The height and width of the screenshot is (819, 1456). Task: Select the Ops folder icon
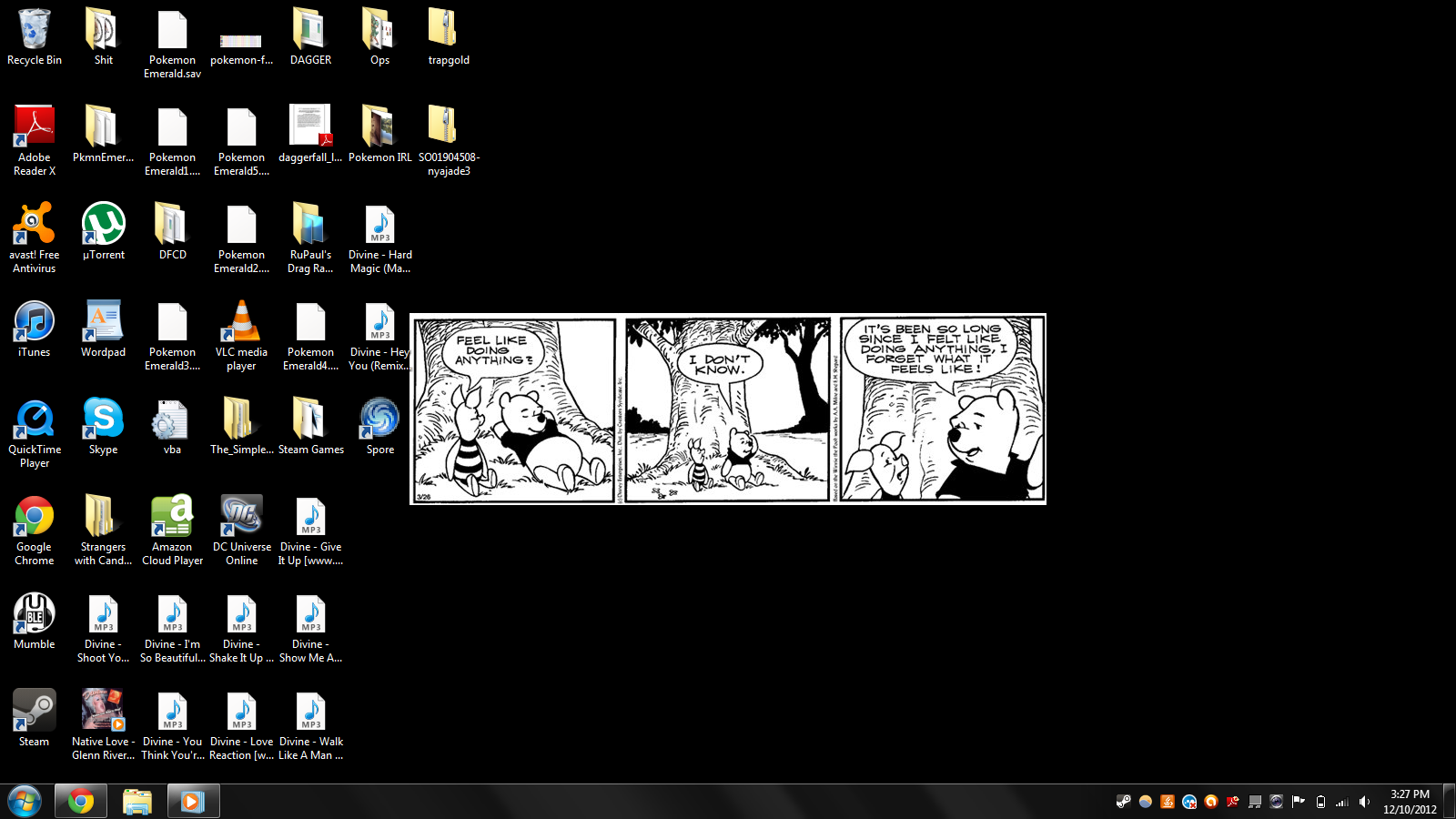click(x=380, y=37)
